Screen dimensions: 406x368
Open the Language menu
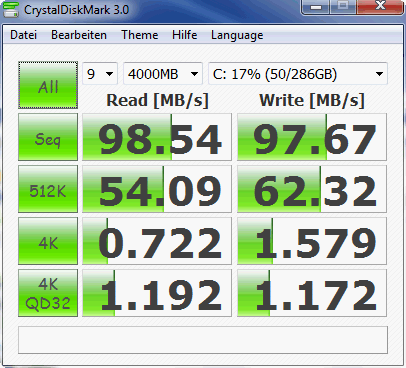[x=237, y=35]
